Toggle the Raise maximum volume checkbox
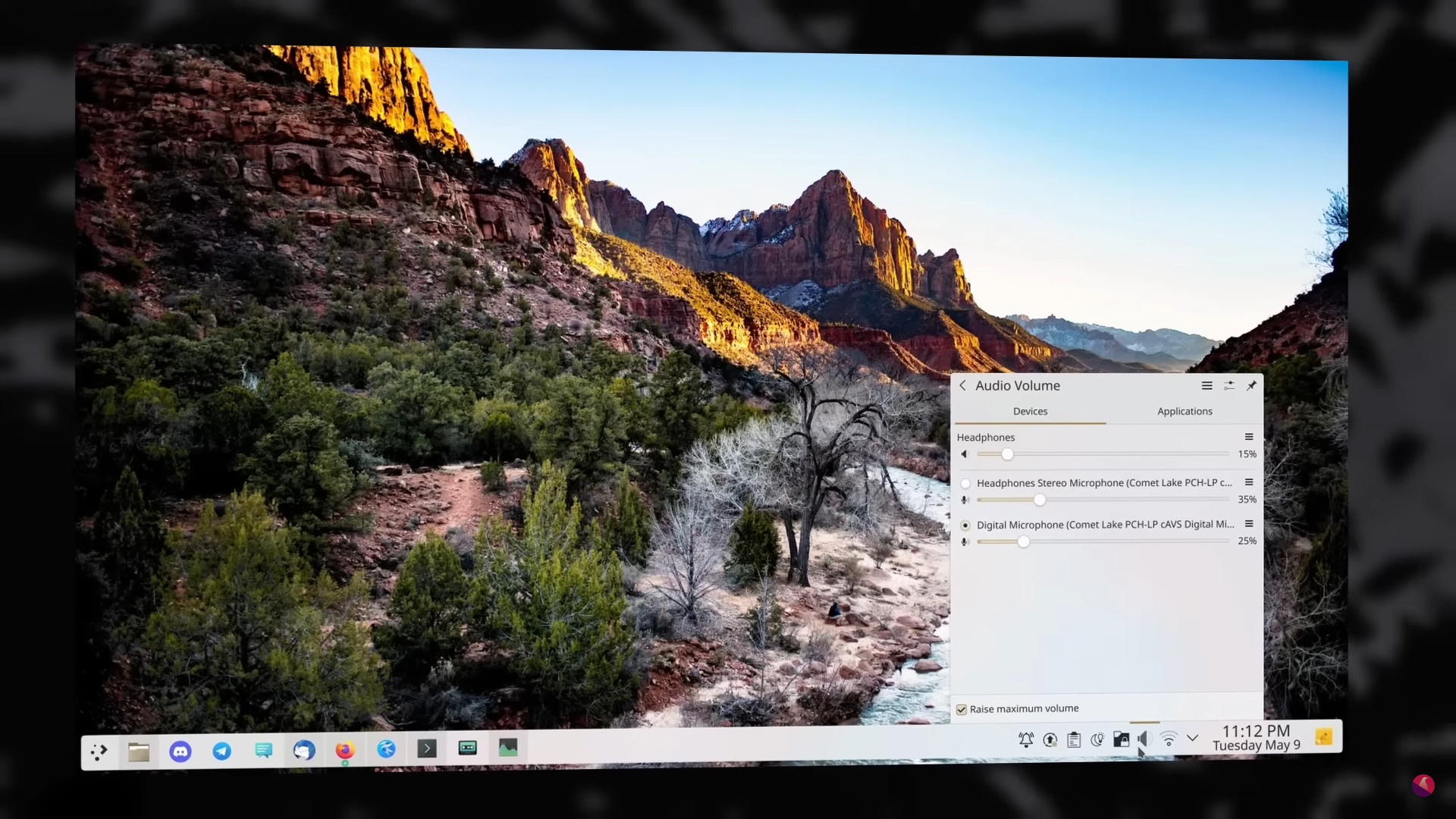The height and width of the screenshot is (819, 1456). pos(962,709)
